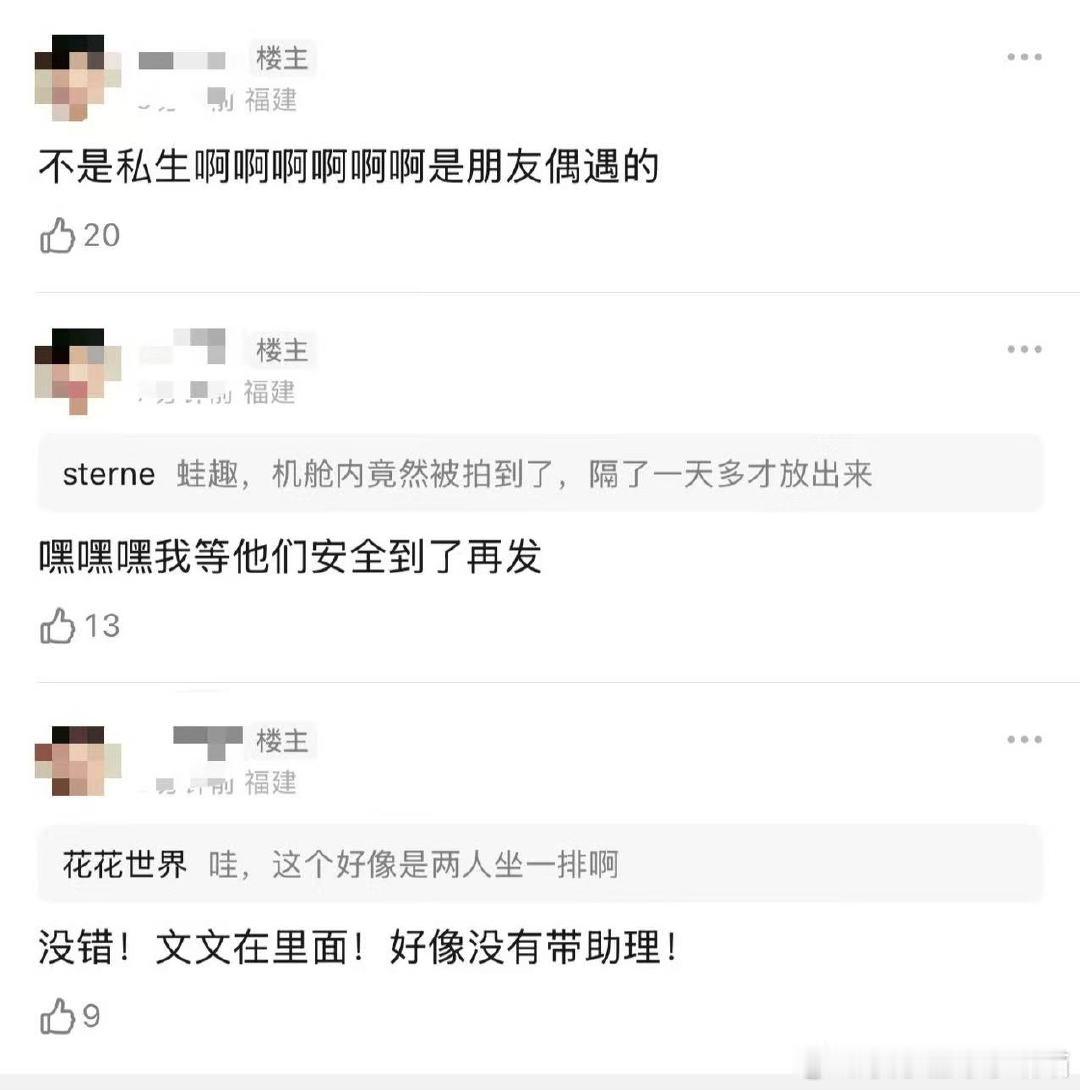Screen dimensions: 1080x1090
Task: Like the comment with 13 likes
Action: [x=58, y=625]
